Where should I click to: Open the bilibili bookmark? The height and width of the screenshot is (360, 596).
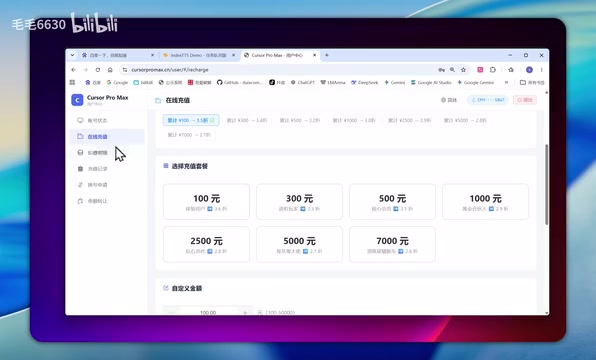pos(143,82)
